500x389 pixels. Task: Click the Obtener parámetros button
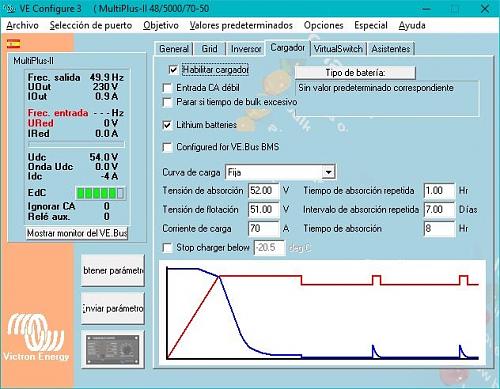click(x=113, y=270)
